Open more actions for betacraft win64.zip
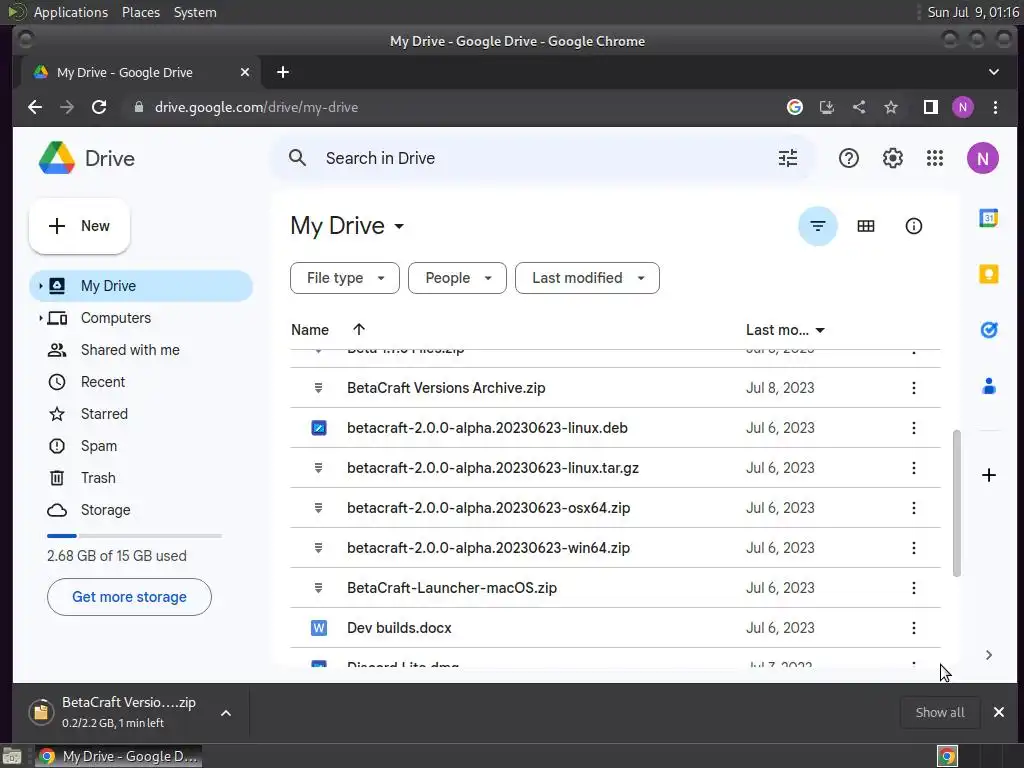This screenshot has height=768, width=1024. [x=913, y=547]
